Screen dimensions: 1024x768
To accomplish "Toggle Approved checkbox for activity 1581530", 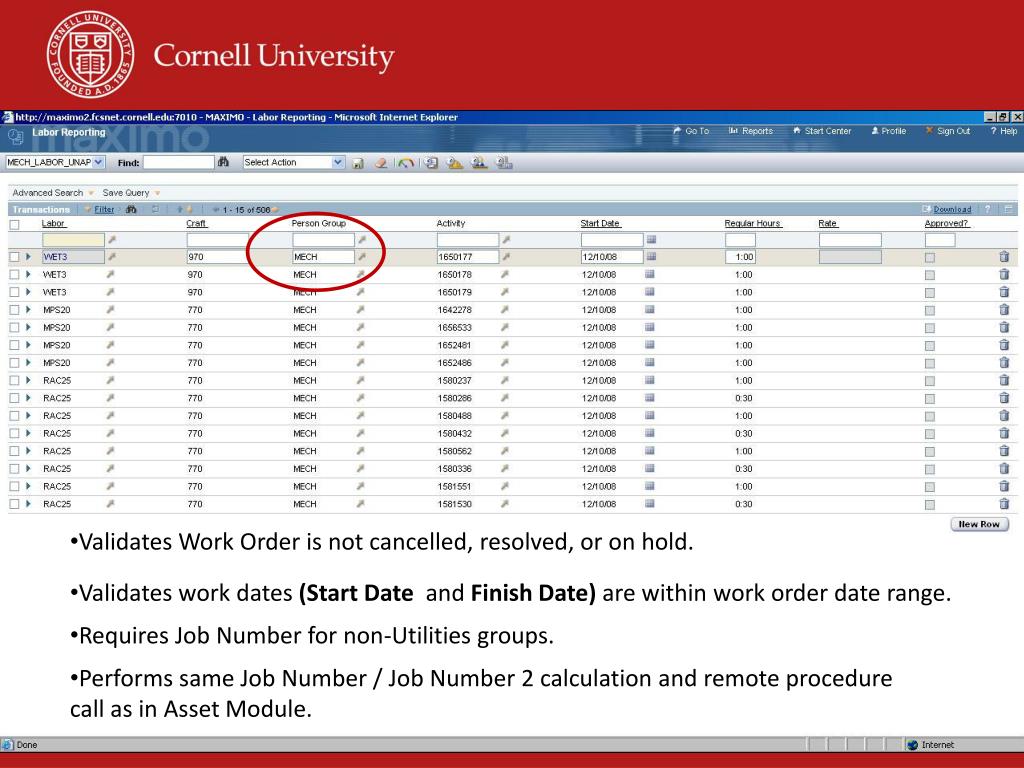I will coord(930,505).
